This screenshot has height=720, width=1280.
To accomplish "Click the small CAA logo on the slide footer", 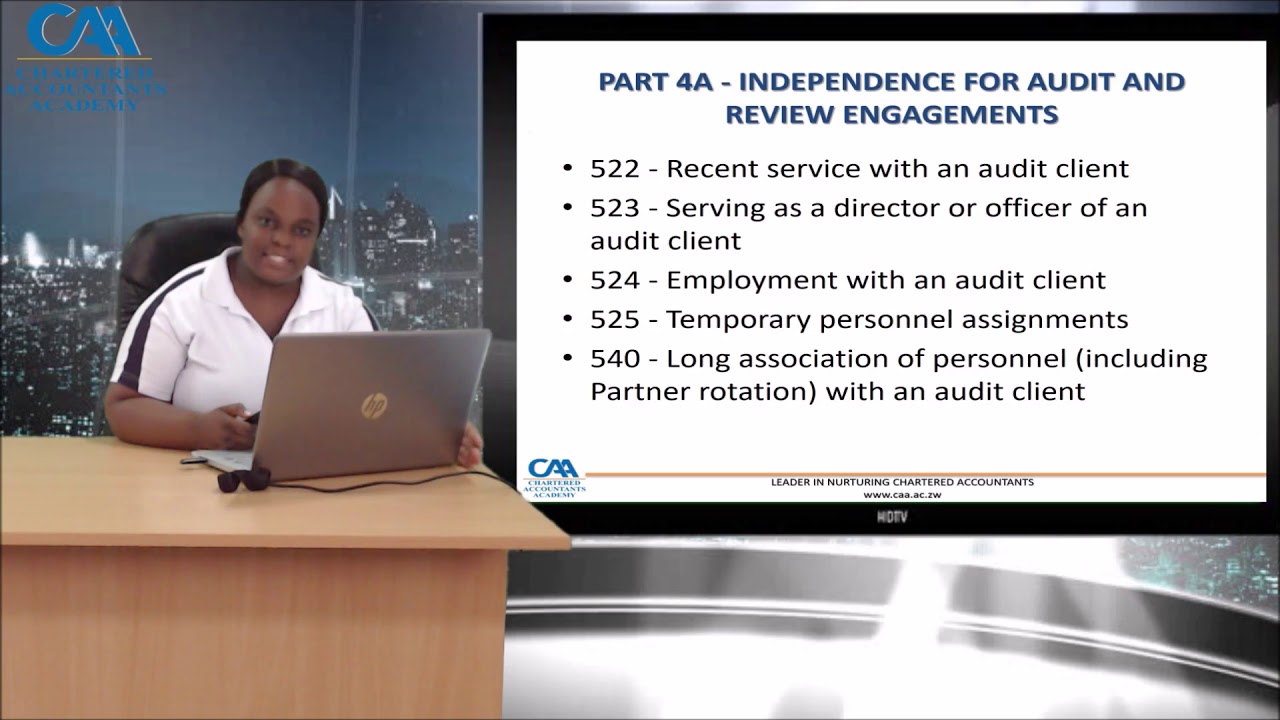I will 555,479.
